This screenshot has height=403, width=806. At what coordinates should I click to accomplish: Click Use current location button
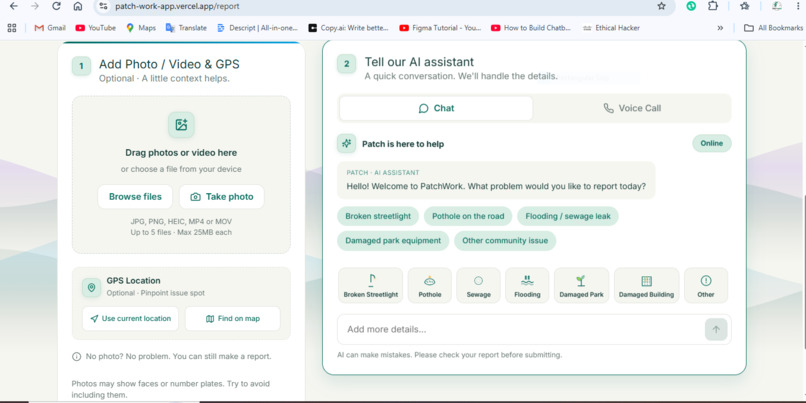point(131,319)
